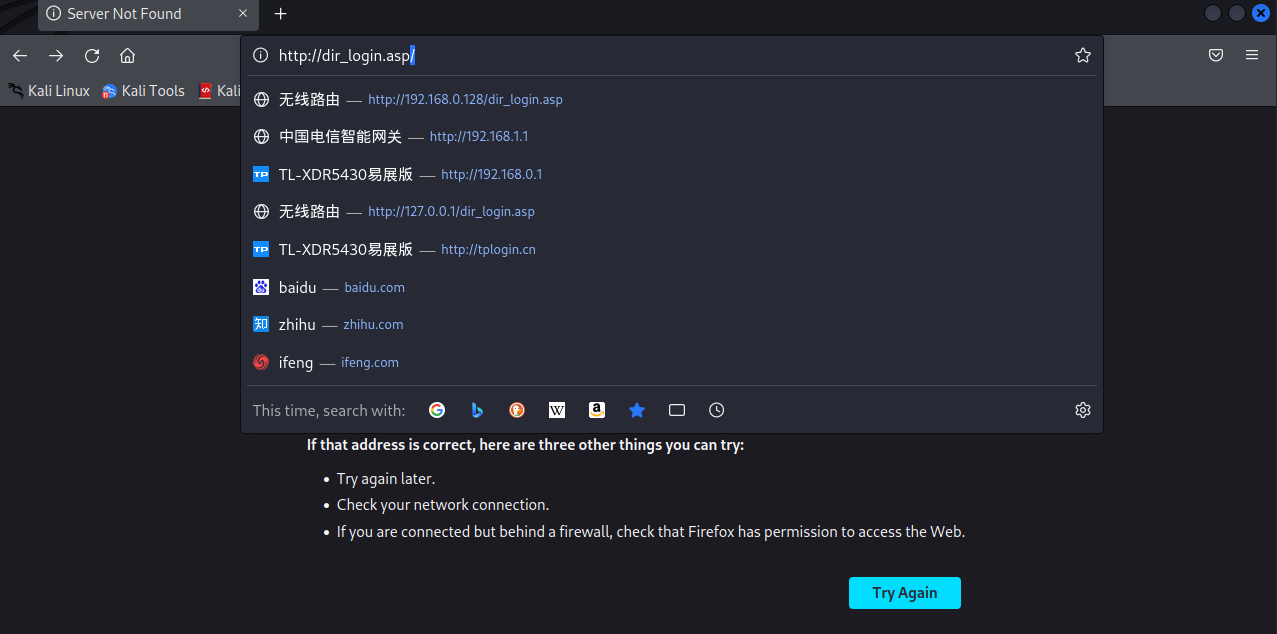Image resolution: width=1277 pixels, height=634 pixels.
Task: Choose the baidu.com suggestion
Action: point(672,288)
